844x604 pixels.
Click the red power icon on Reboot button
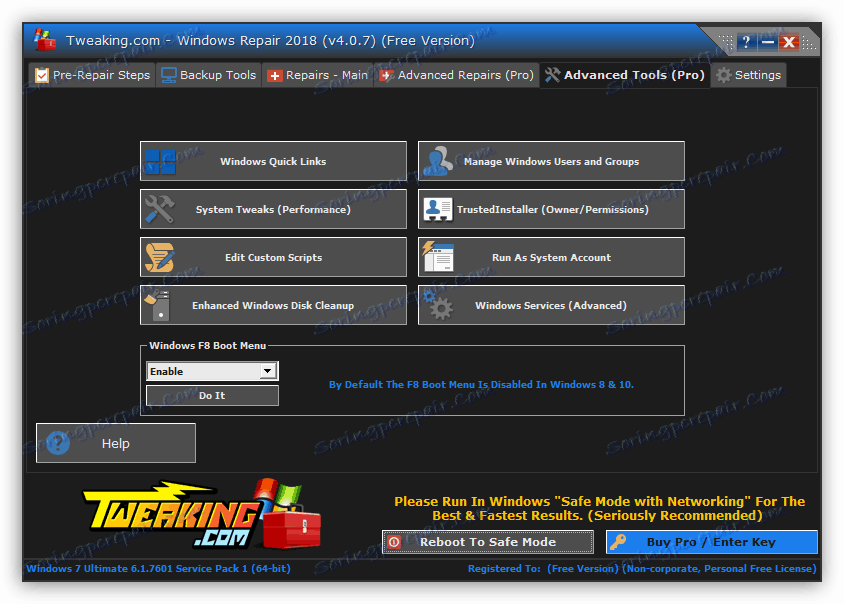point(394,542)
